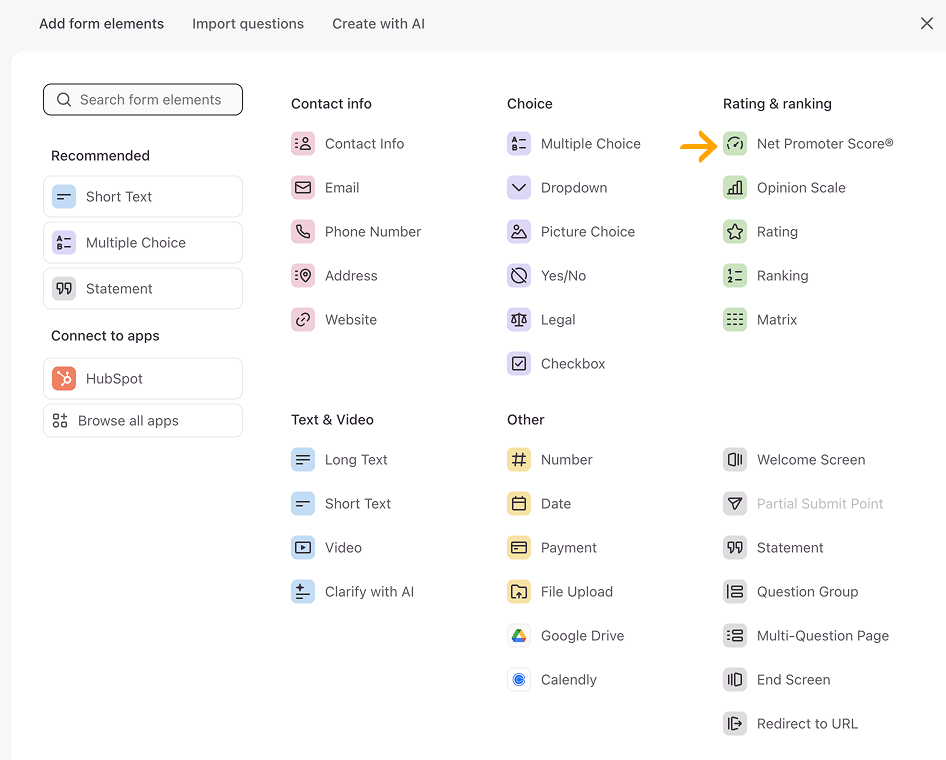Add a Phone Number element via its icon
The width and height of the screenshot is (946, 760).
coord(303,232)
